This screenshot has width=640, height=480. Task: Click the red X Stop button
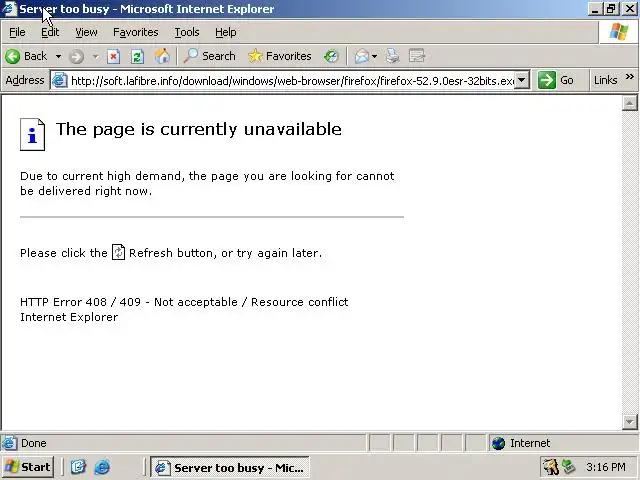[x=113, y=56]
